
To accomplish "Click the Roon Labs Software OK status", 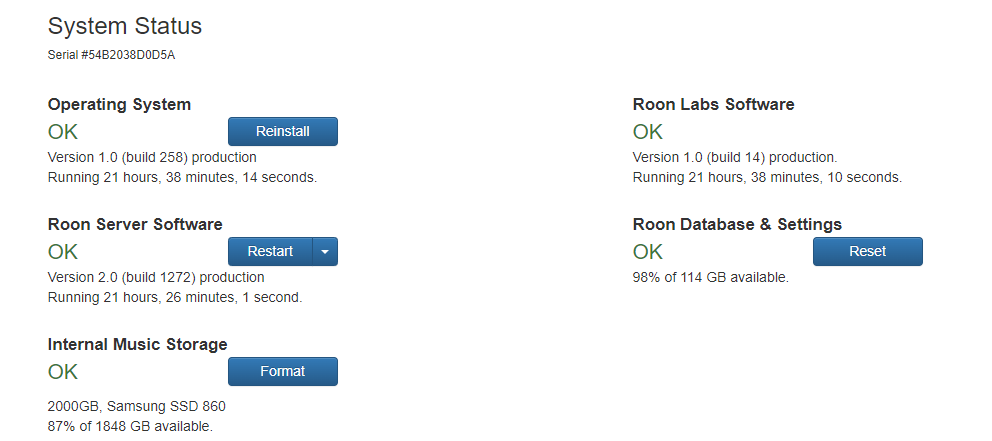I will point(648,132).
